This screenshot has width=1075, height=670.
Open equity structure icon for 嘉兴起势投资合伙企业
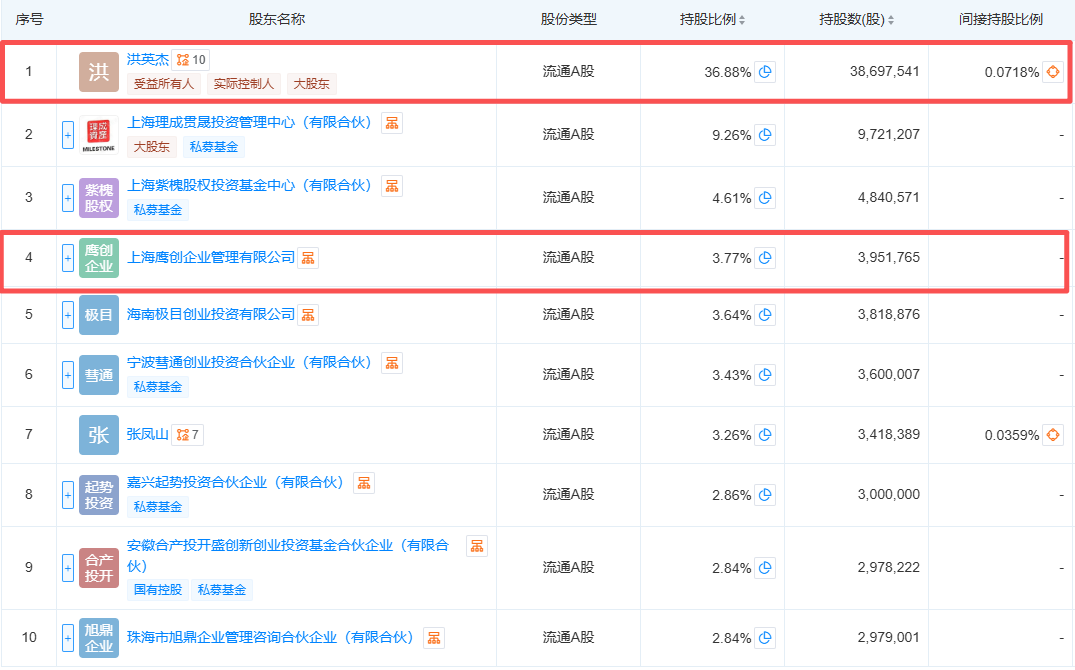[x=364, y=483]
